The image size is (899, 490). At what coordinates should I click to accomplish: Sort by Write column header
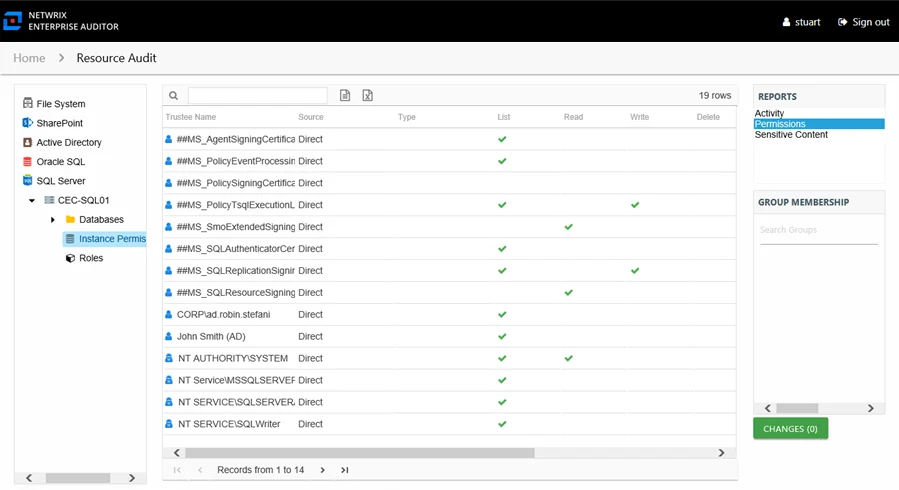point(640,117)
